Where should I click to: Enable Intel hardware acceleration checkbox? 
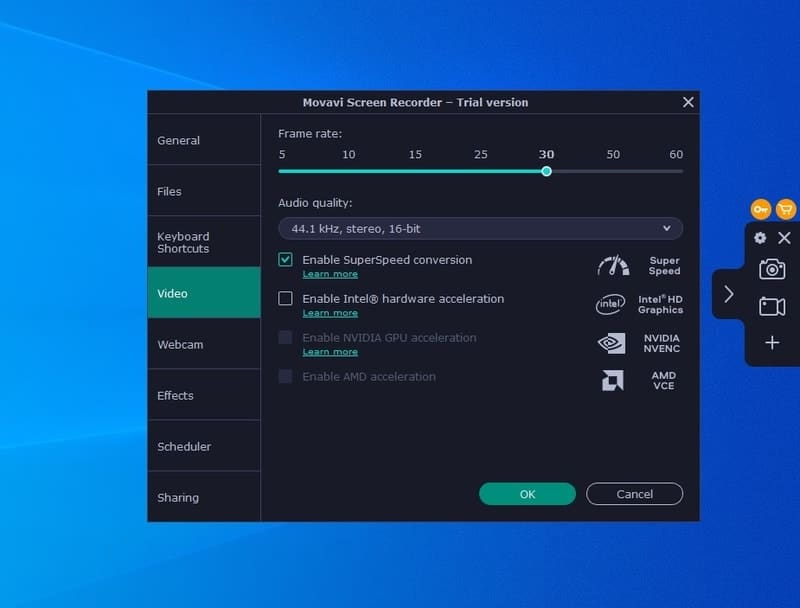click(285, 298)
